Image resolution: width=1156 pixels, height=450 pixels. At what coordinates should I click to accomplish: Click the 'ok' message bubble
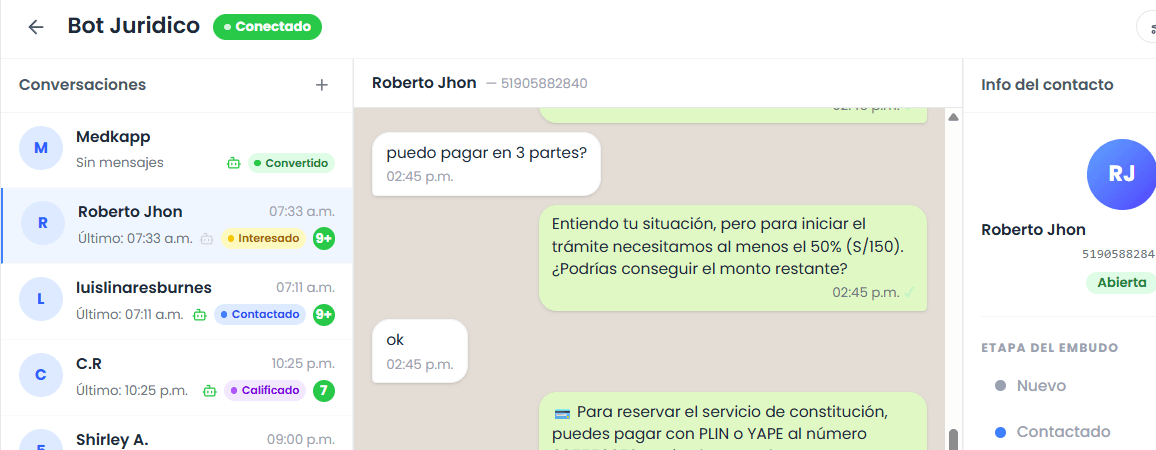(419, 351)
